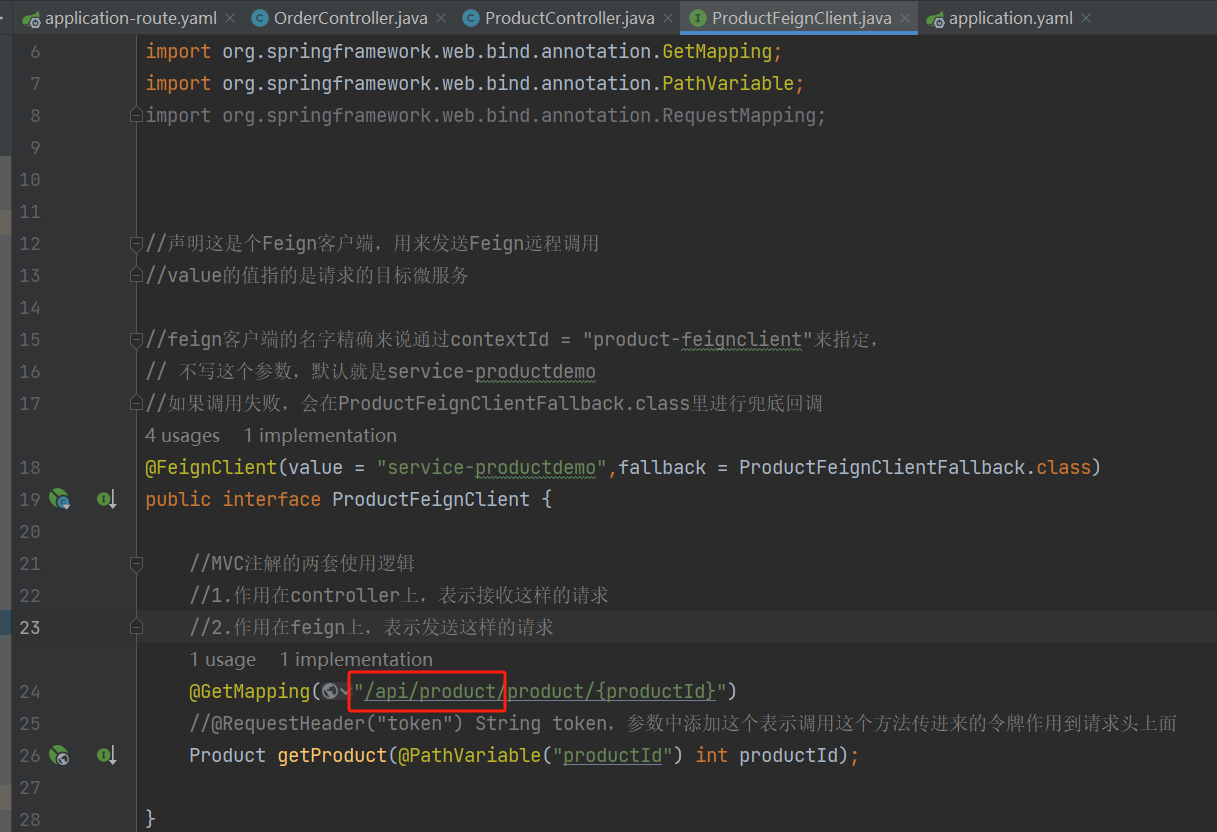Click the class icon on OrderController.java tab
This screenshot has width=1217, height=832.
click(261, 18)
